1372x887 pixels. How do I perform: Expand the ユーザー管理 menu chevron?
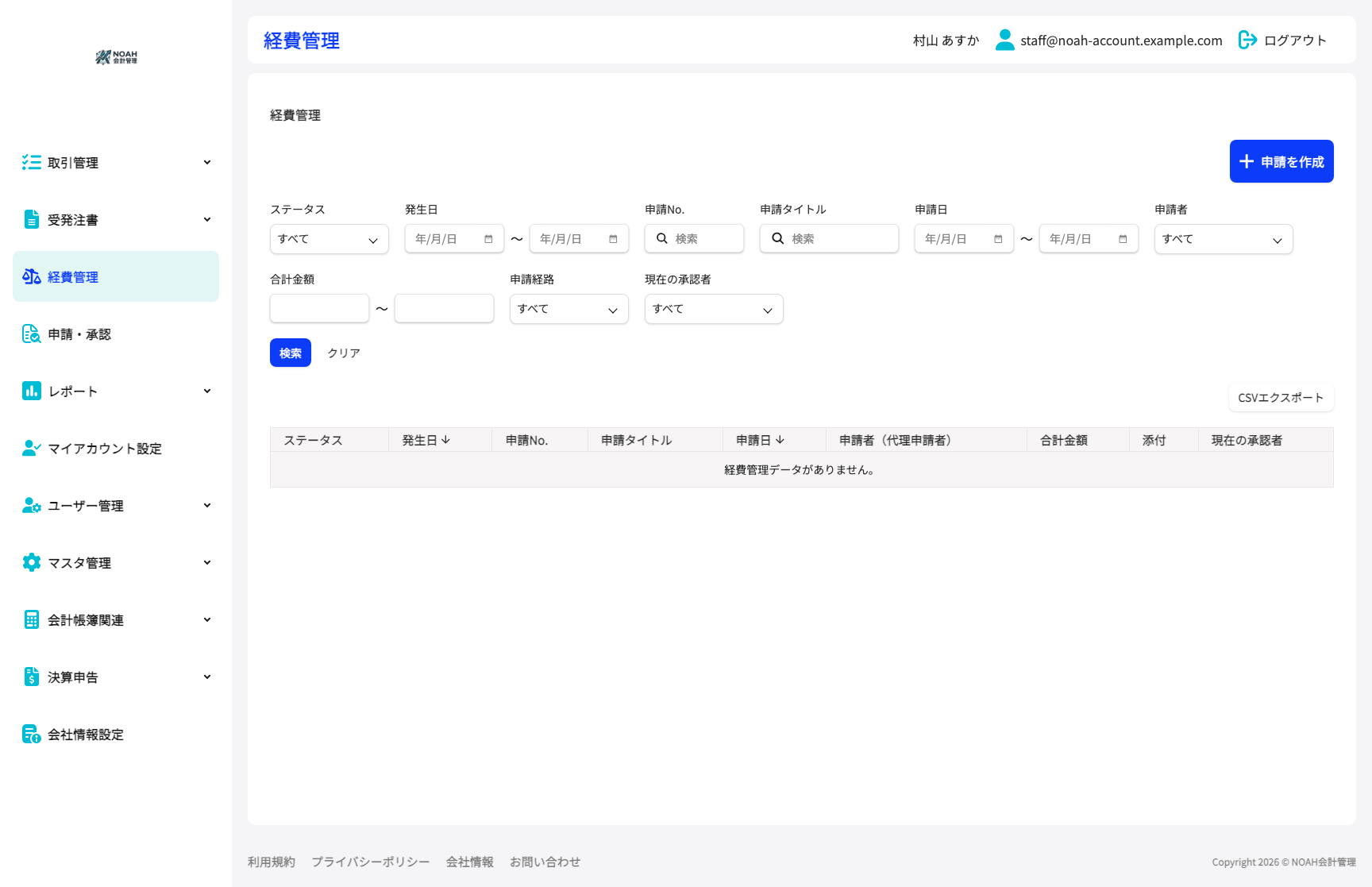[207, 505]
